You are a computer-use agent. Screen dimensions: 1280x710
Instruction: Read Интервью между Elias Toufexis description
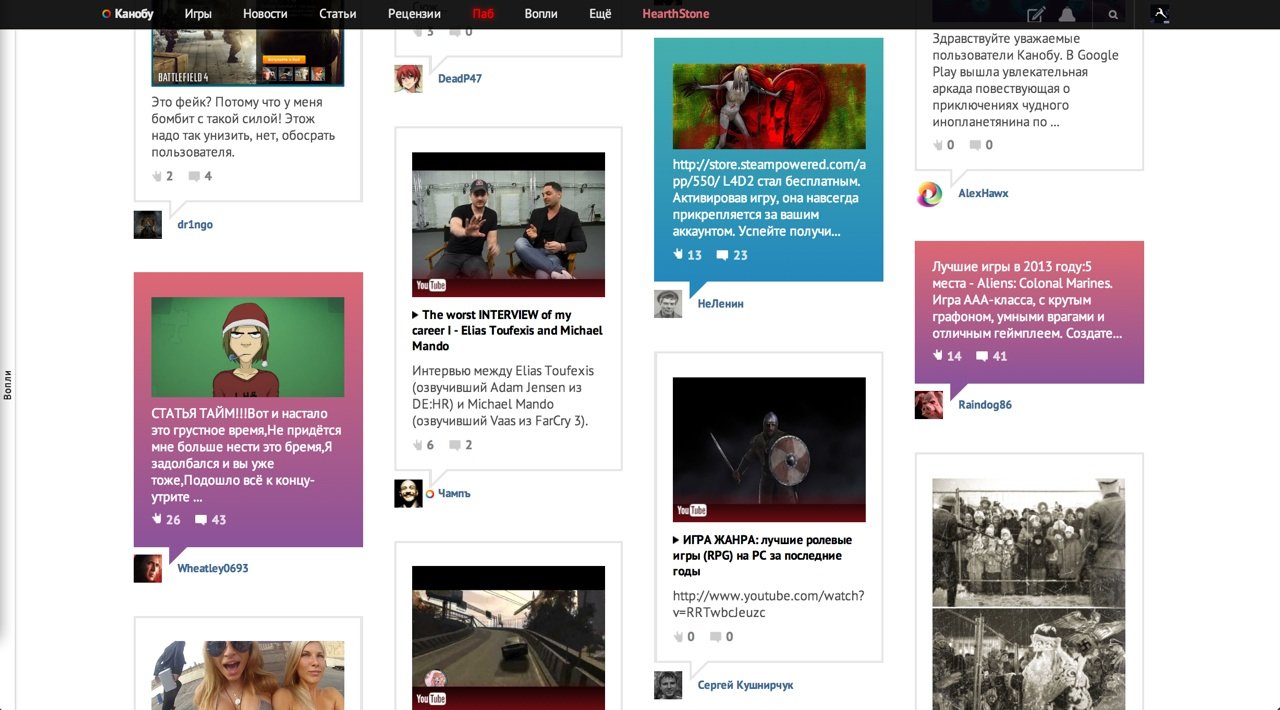tap(503, 395)
